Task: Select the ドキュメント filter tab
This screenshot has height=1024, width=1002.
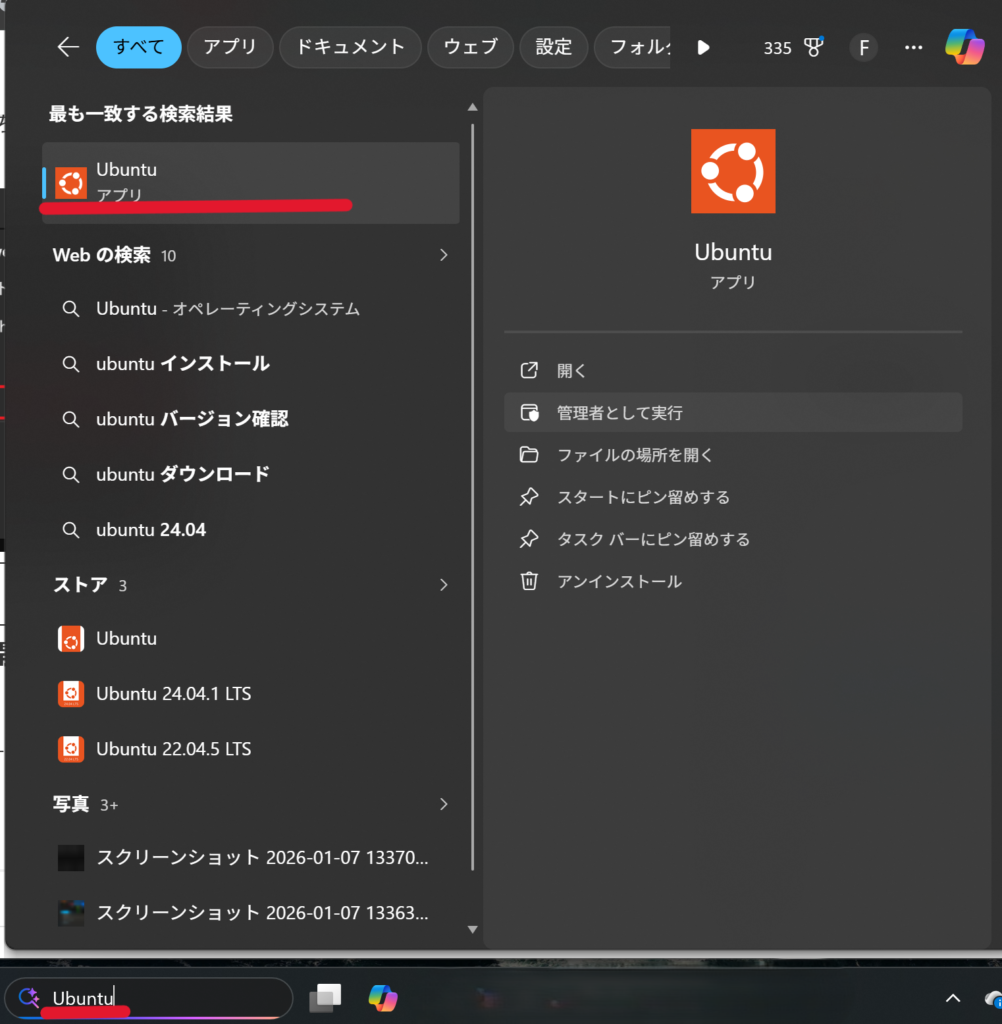Action: pyautogui.click(x=348, y=47)
